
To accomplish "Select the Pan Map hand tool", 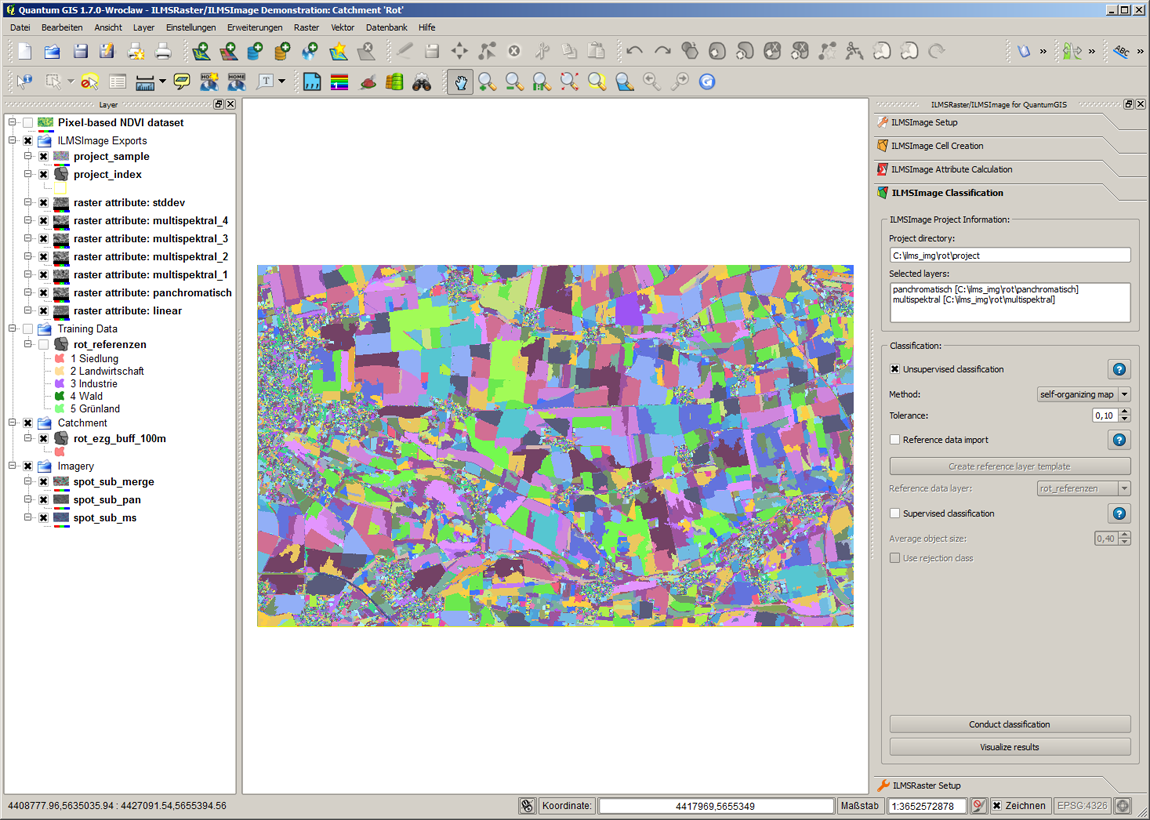I will coord(460,82).
